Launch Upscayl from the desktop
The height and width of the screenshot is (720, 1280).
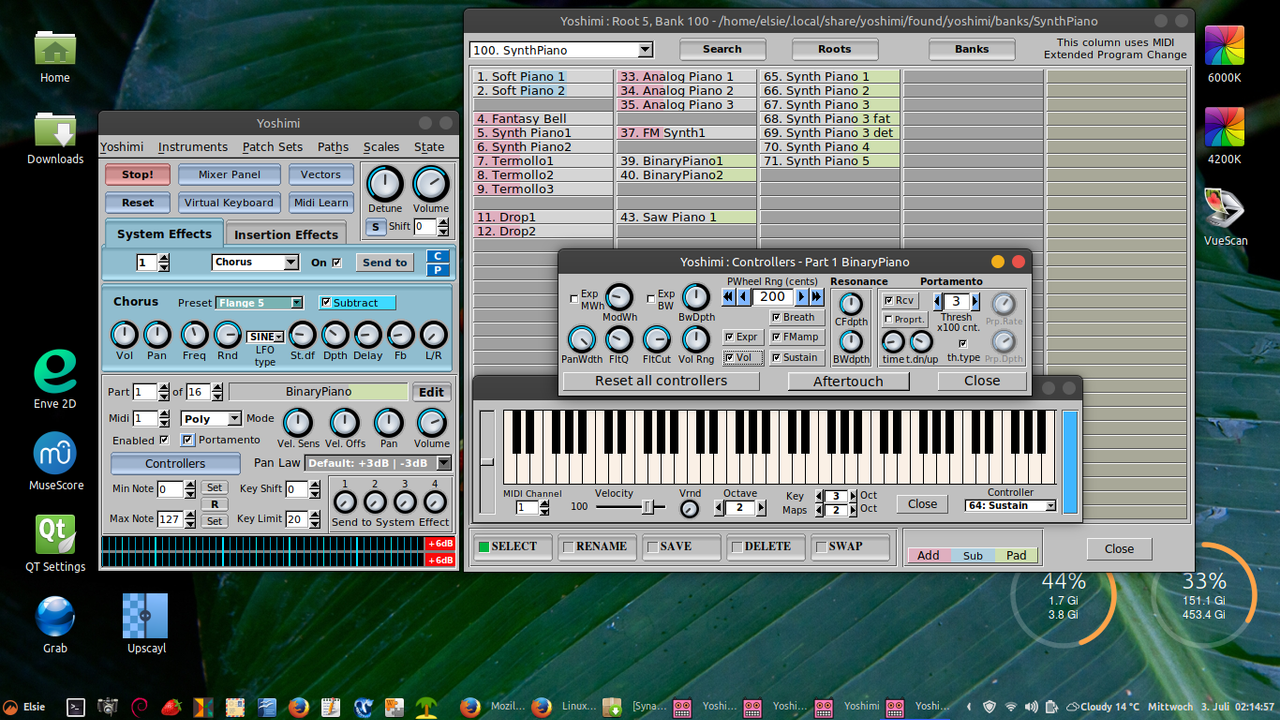pos(145,616)
